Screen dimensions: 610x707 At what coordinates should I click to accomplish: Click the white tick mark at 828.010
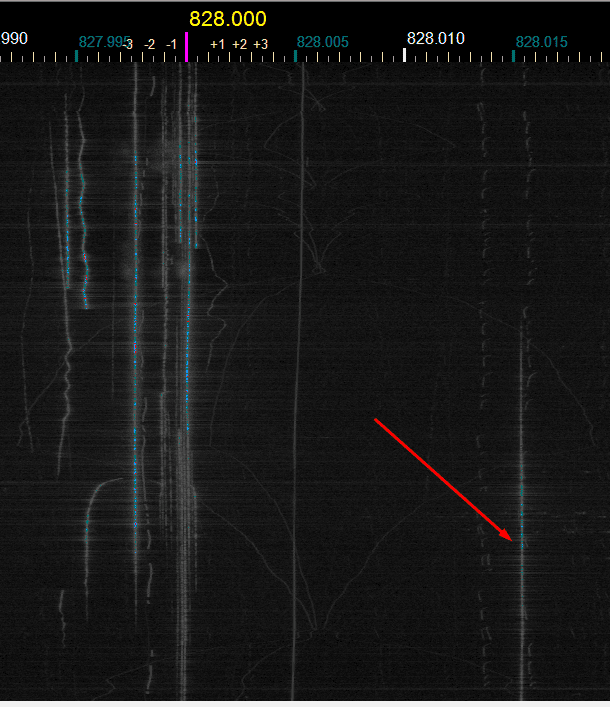pyautogui.click(x=404, y=55)
